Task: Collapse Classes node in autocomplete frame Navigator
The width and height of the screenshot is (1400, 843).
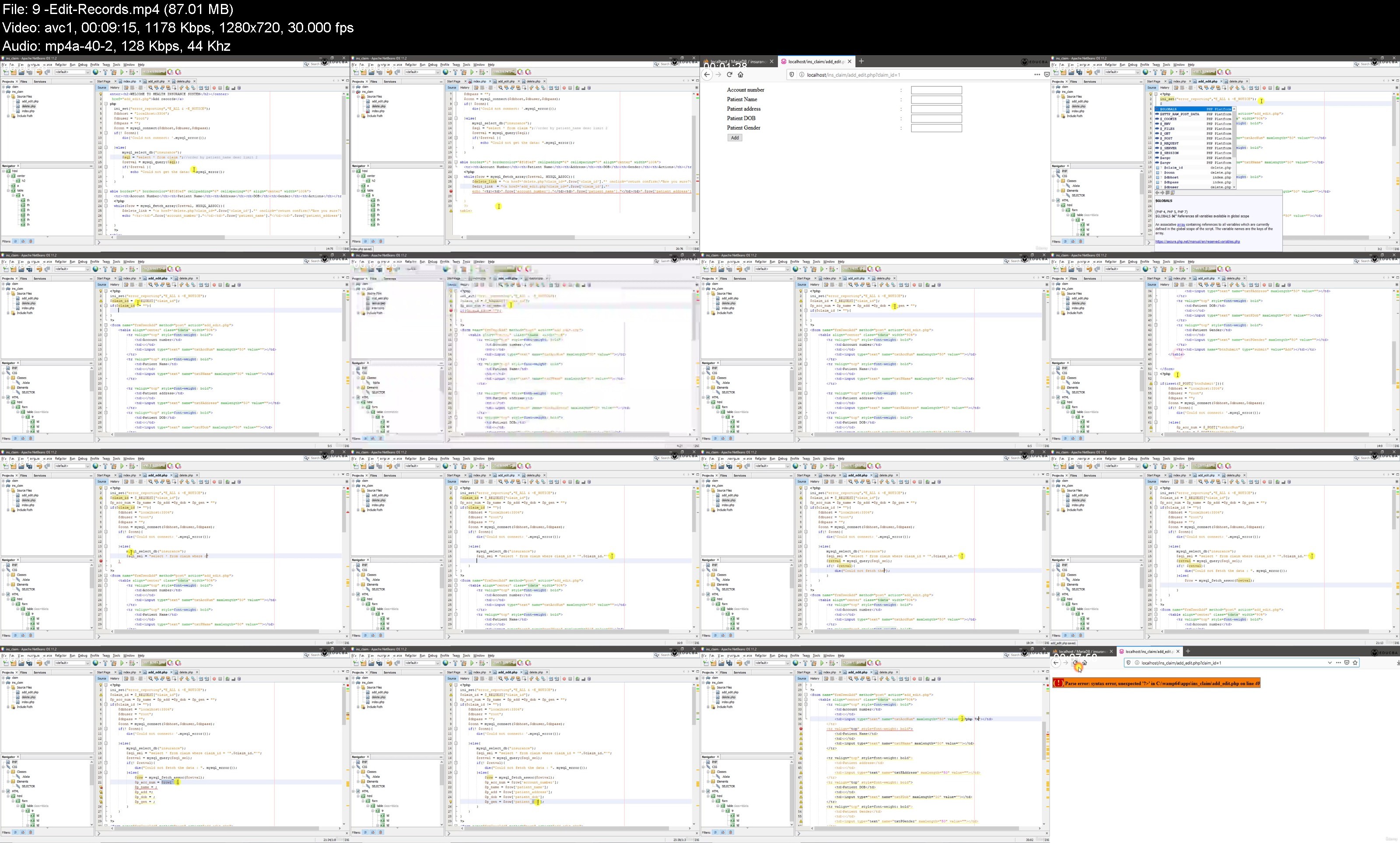Action: [x=1058, y=181]
